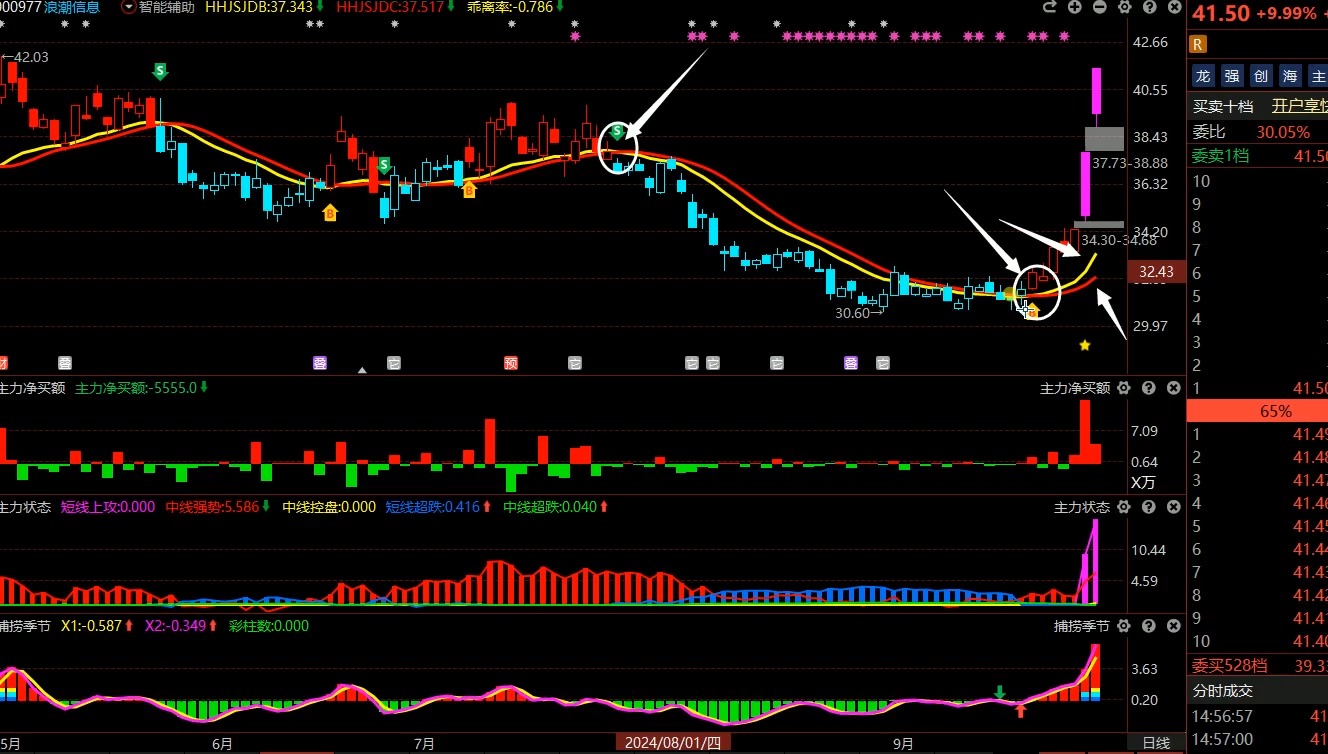
Task: Click the 彩柱数:0.000 label
Action: pyautogui.click(x=268, y=626)
